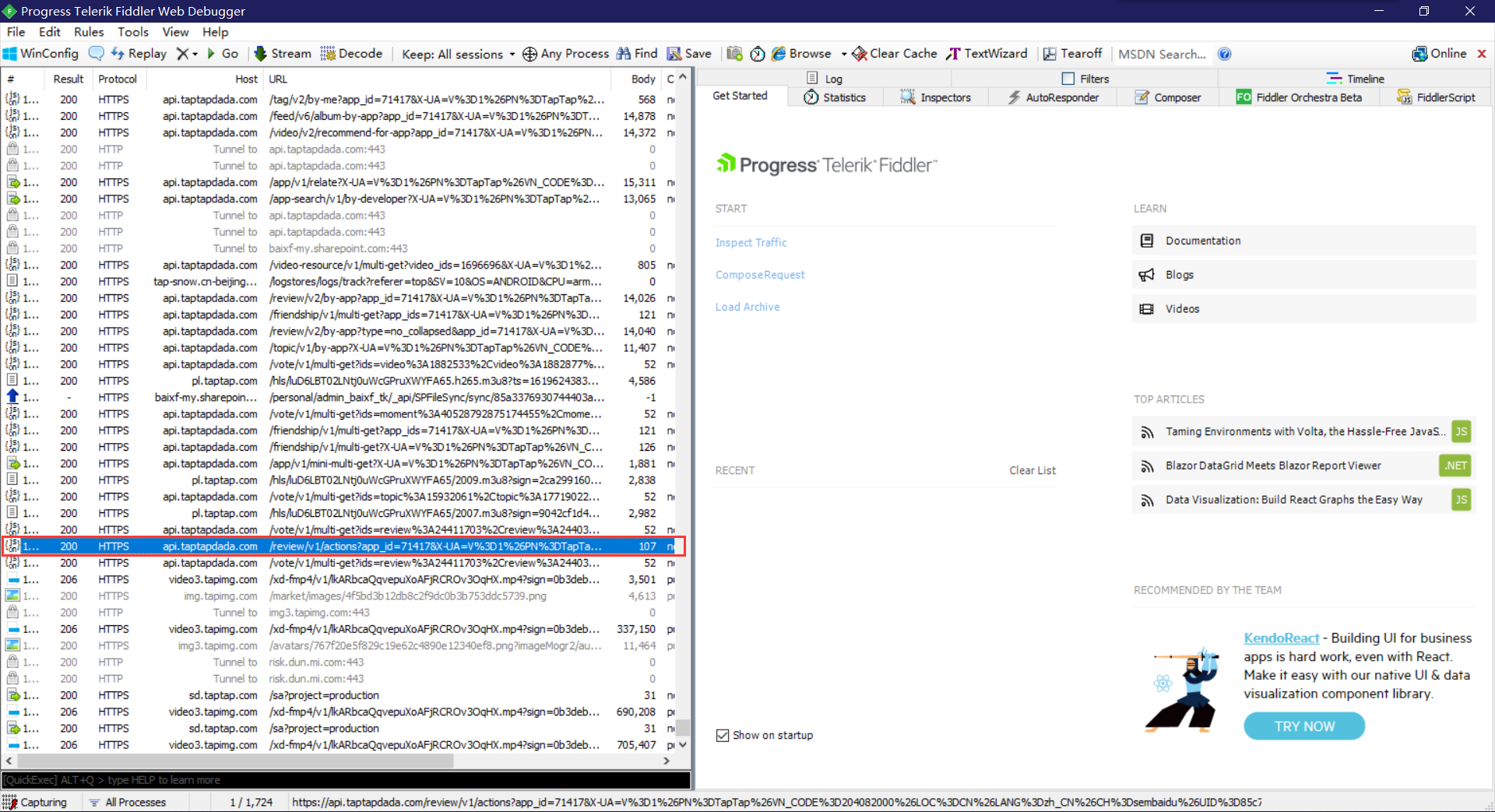This screenshot has height=812, width=1495.
Task: Clear the browser cache via Clear Cache
Action: [x=894, y=54]
